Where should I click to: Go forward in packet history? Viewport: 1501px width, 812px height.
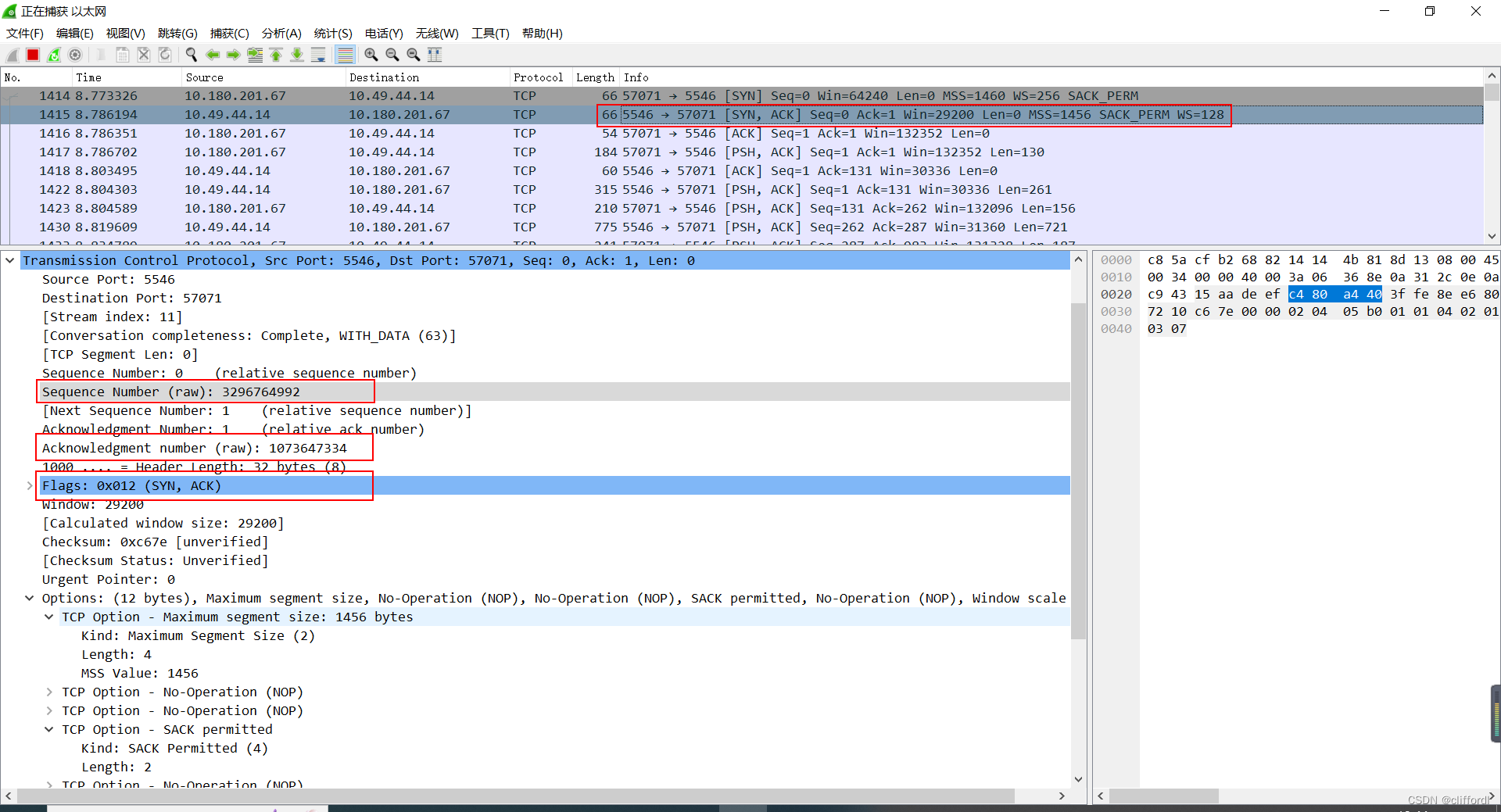(x=234, y=55)
